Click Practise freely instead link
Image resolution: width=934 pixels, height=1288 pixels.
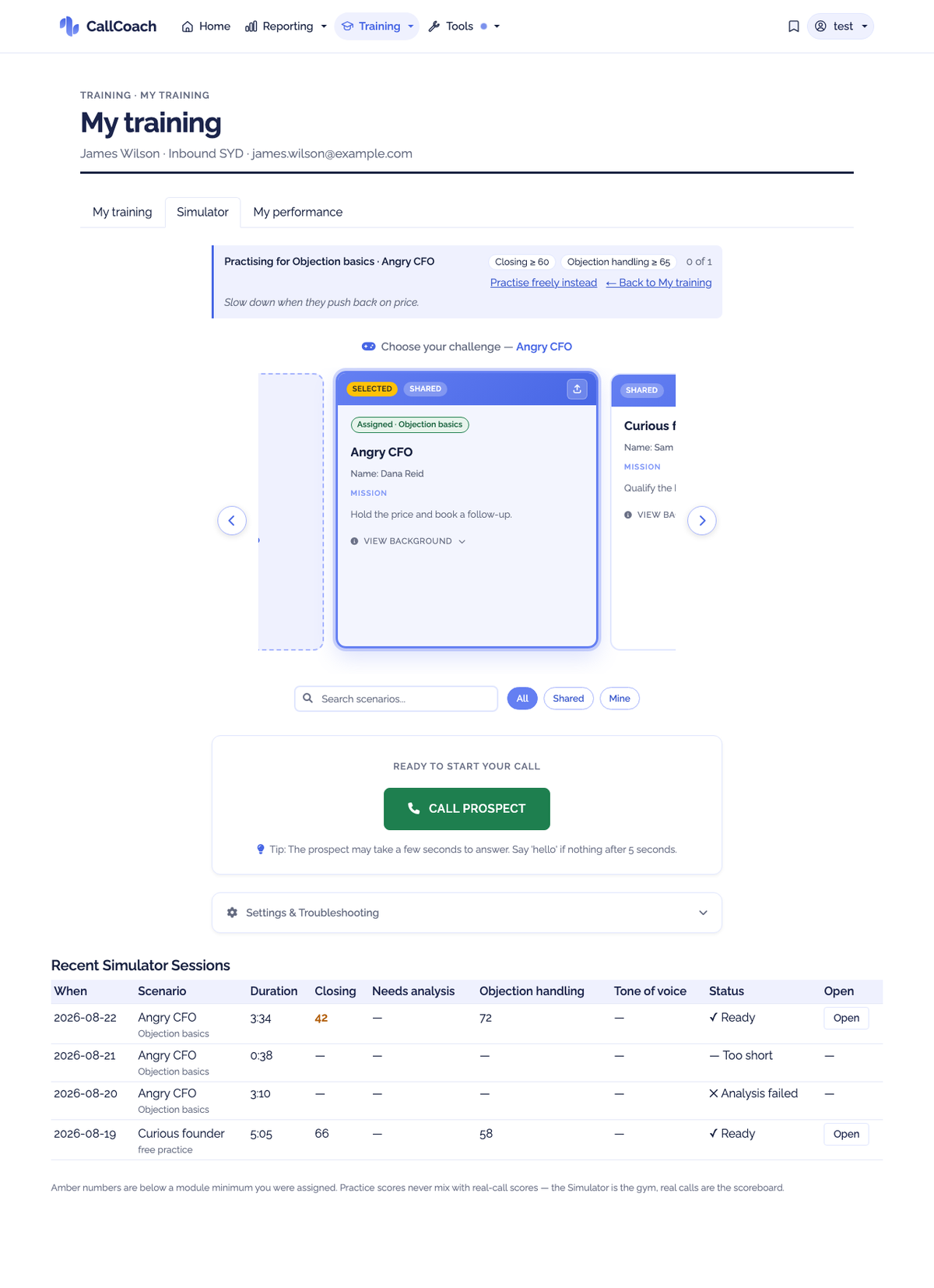pos(543,283)
